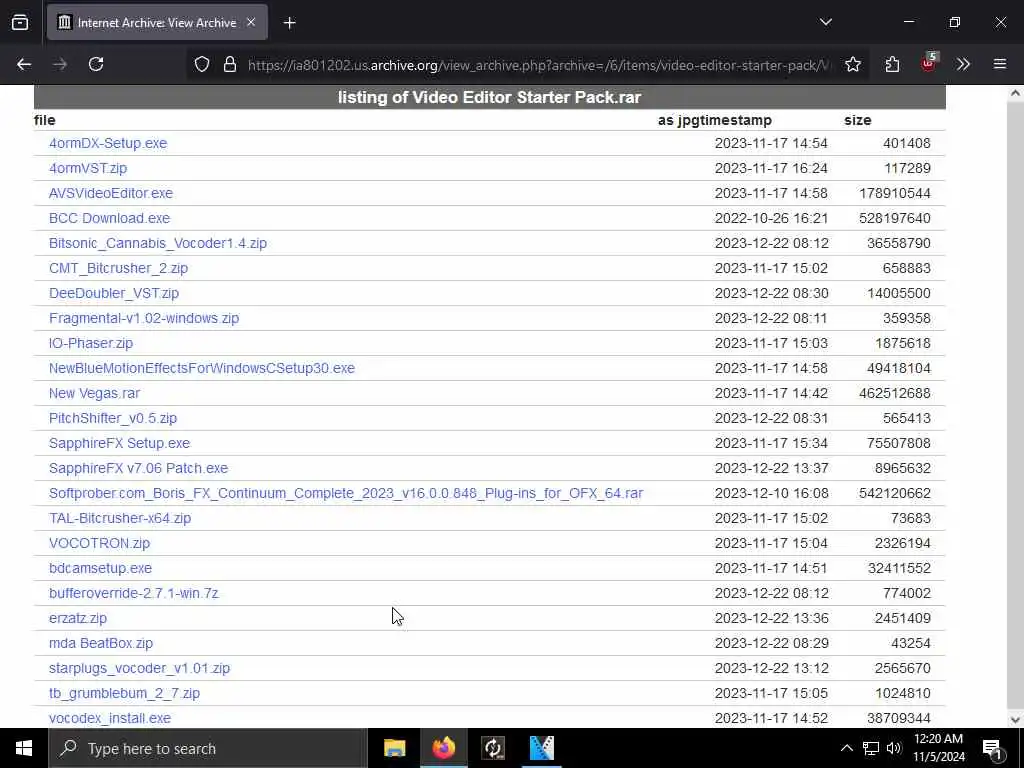Open PitchShifter_v0.5.zip link

[x=113, y=418]
